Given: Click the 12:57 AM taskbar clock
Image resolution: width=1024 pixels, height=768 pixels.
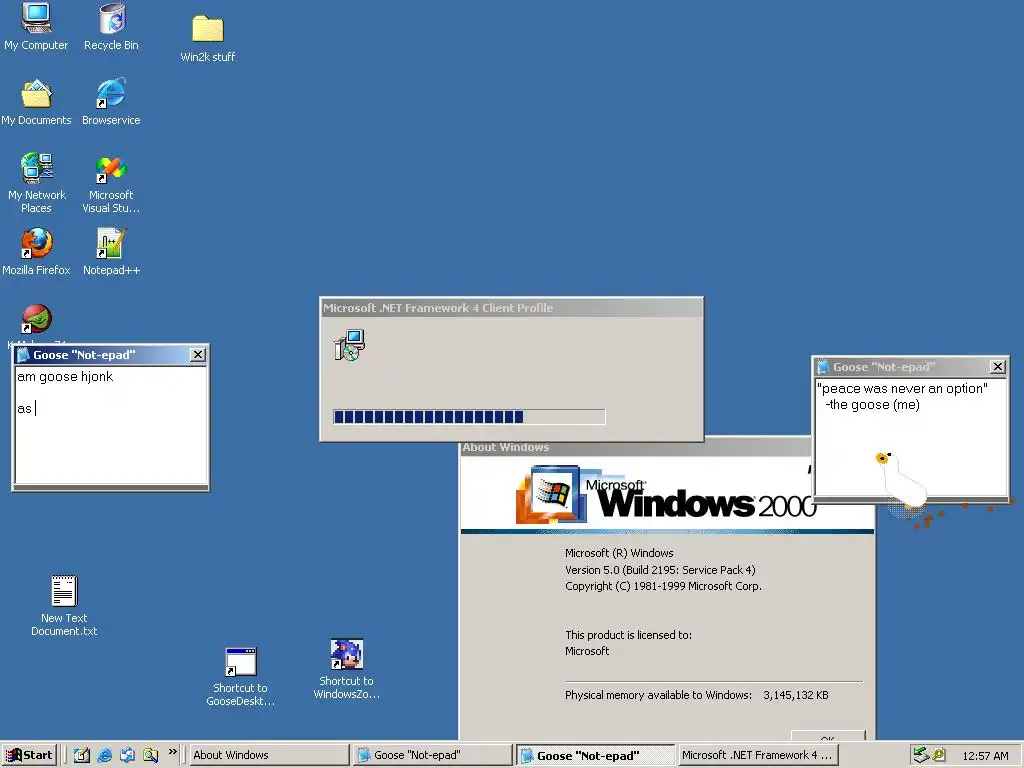Looking at the screenshot, I should click(985, 756).
